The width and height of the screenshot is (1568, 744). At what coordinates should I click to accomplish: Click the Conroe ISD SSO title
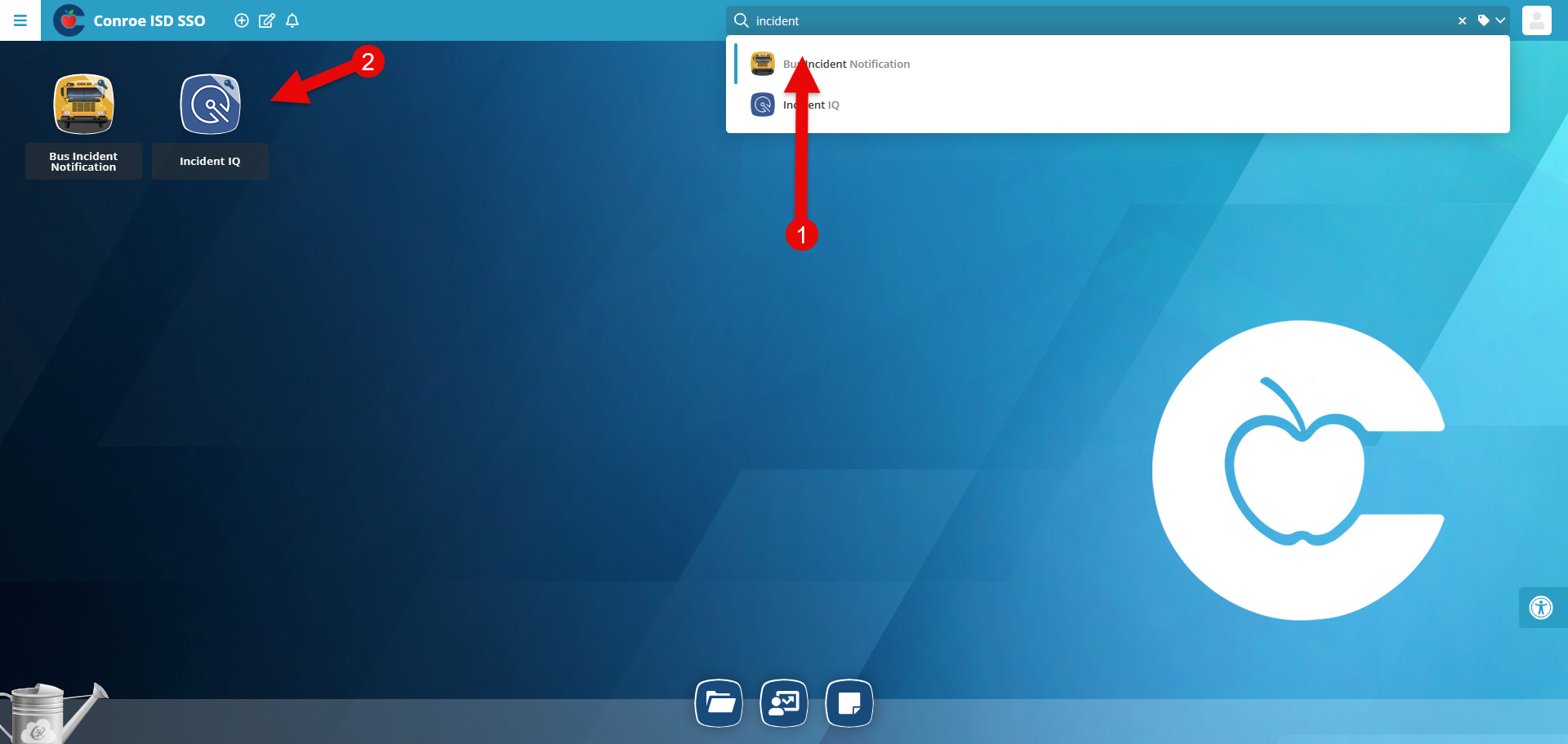149,21
